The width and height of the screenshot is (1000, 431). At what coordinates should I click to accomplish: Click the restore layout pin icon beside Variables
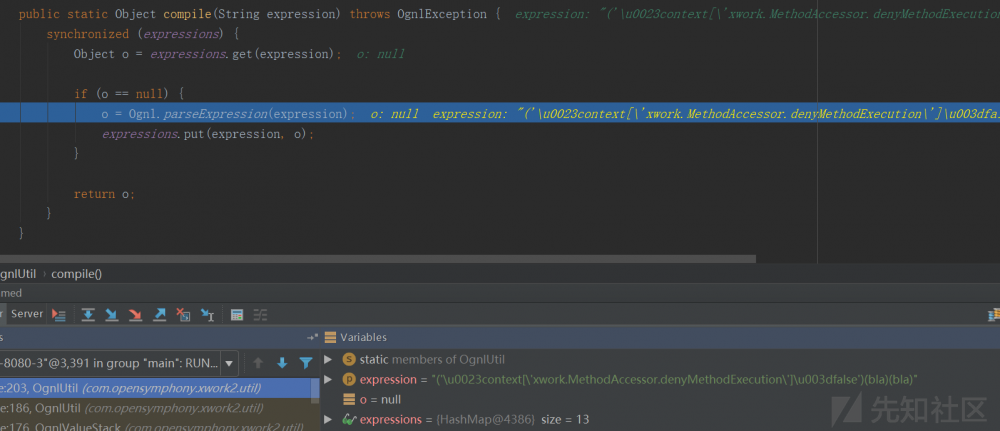click(312, 337)
